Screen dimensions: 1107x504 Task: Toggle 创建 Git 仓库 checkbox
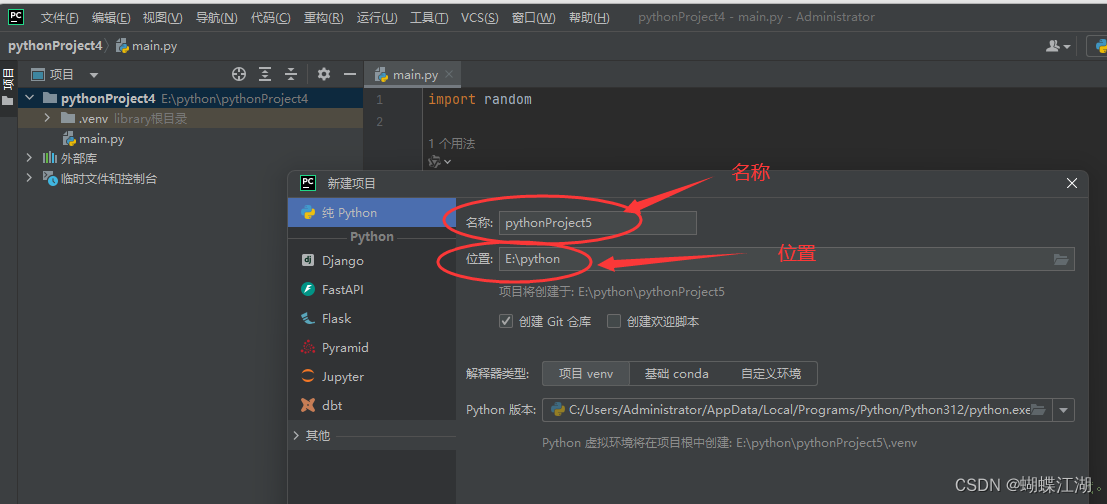pyautogui.click(x=505, y=321)
